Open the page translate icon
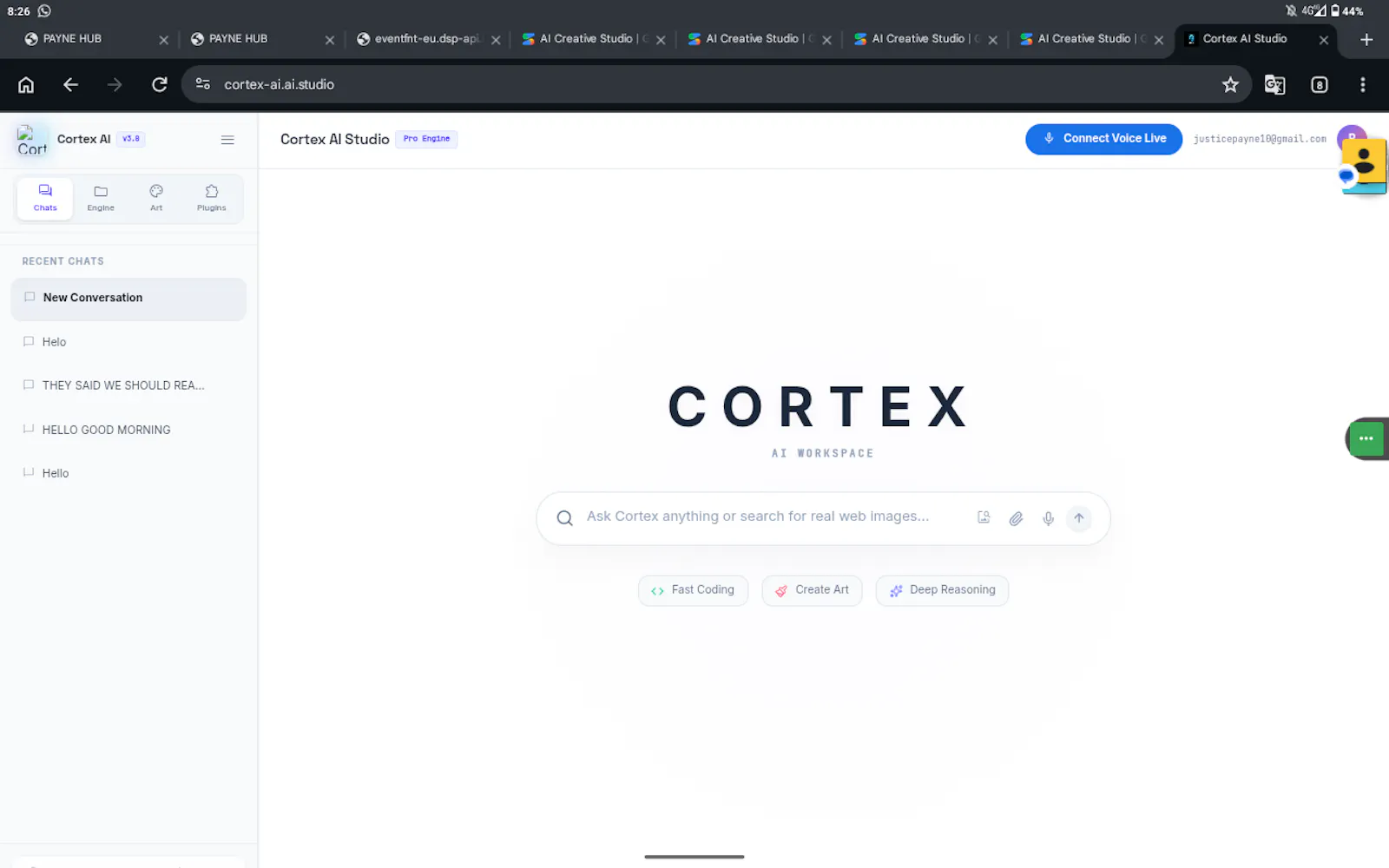Screen dimensions: 1389x868 [1274, 84]
